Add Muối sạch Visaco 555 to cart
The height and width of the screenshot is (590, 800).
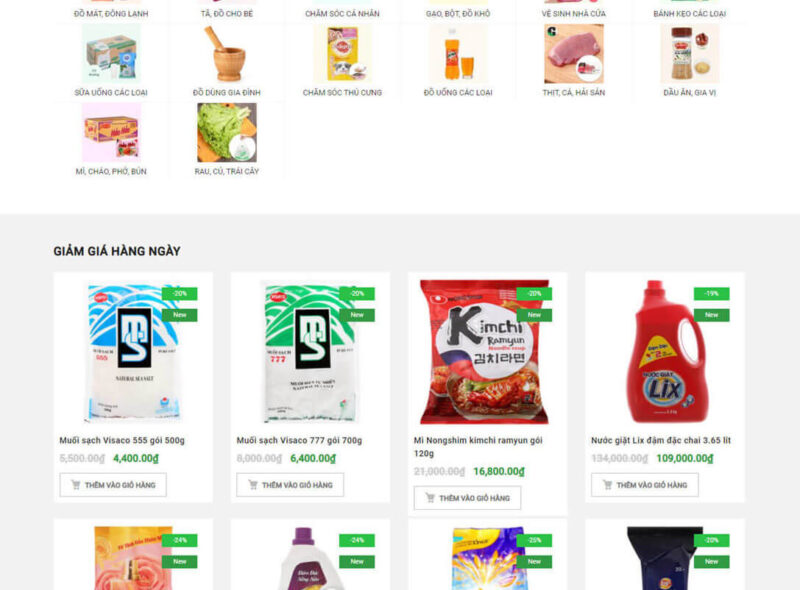113,485
